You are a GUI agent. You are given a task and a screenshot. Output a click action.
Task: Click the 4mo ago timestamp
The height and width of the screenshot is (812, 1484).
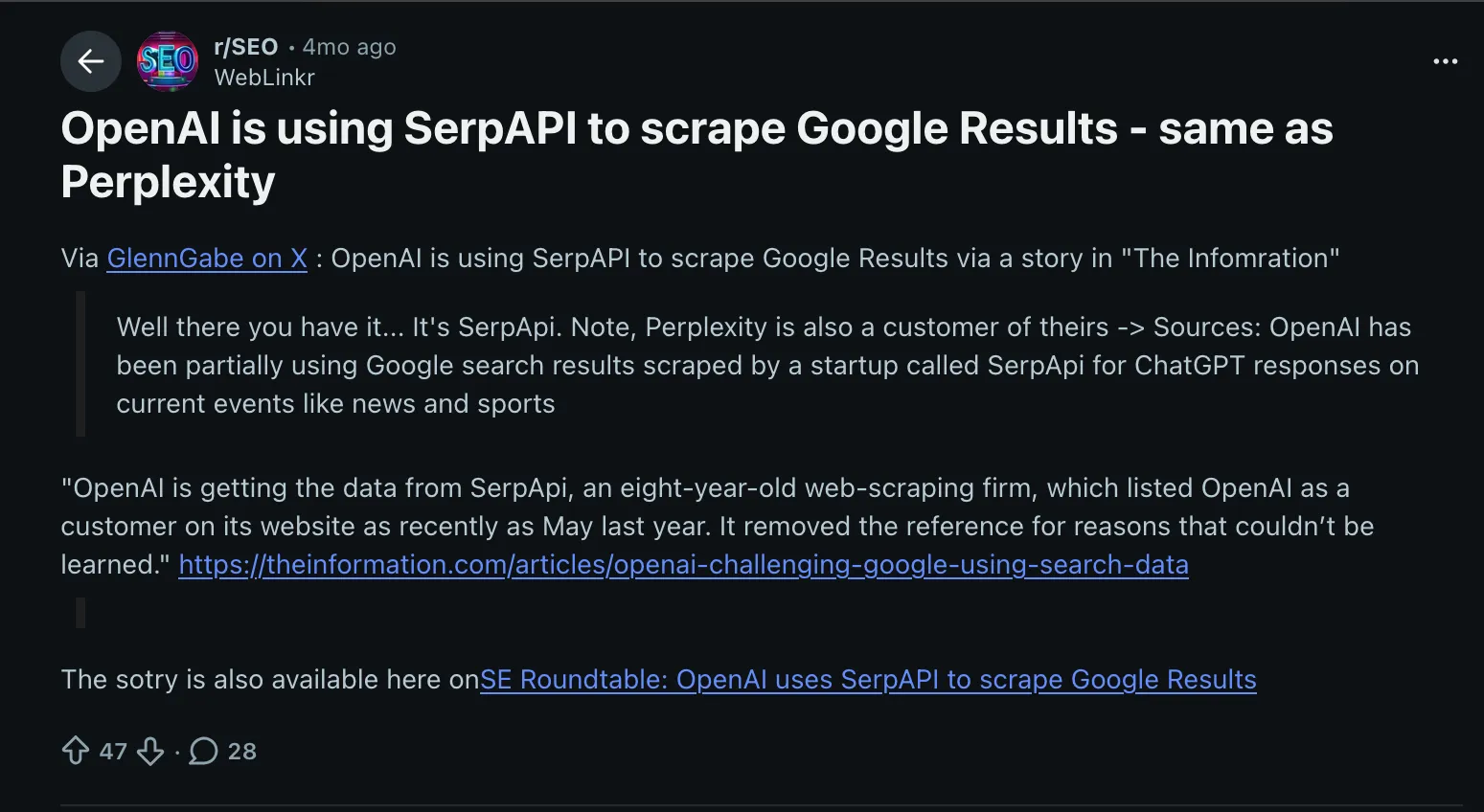pyautogui.click(x=349, y=47)
